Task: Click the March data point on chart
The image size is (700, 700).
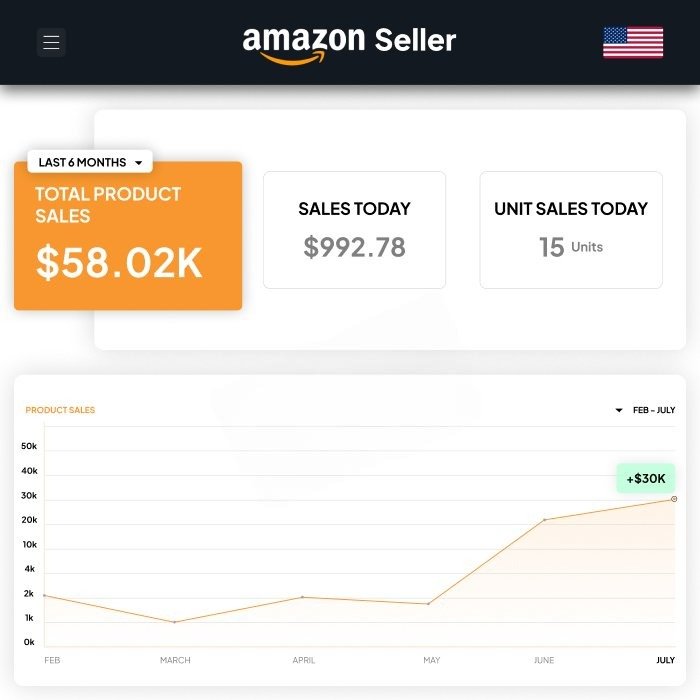Action: click(x=175, y=622)
